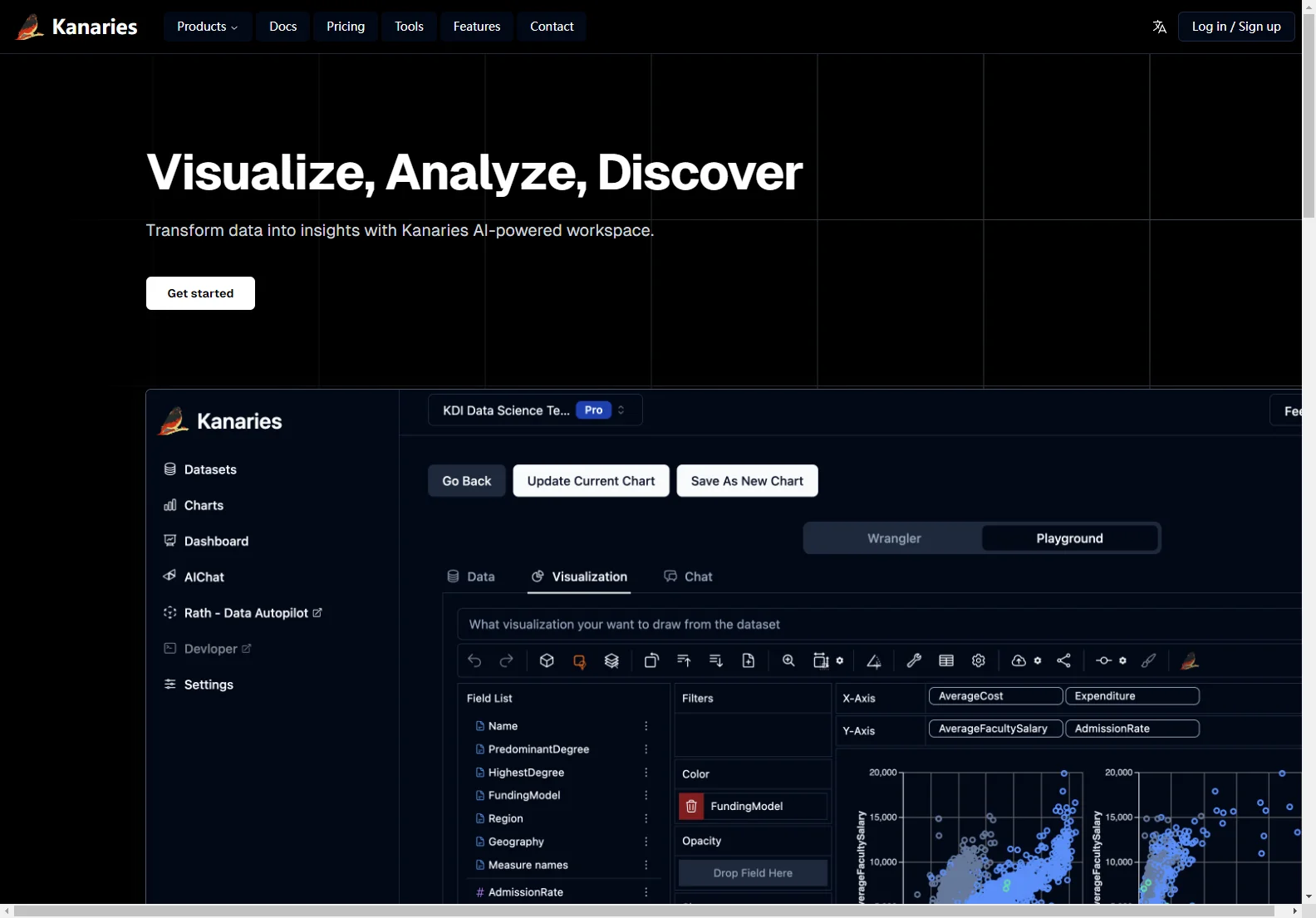This screenshot has width=1316, height=918.
Task: Click the cloud export icon
Action: coord(1019,660)
